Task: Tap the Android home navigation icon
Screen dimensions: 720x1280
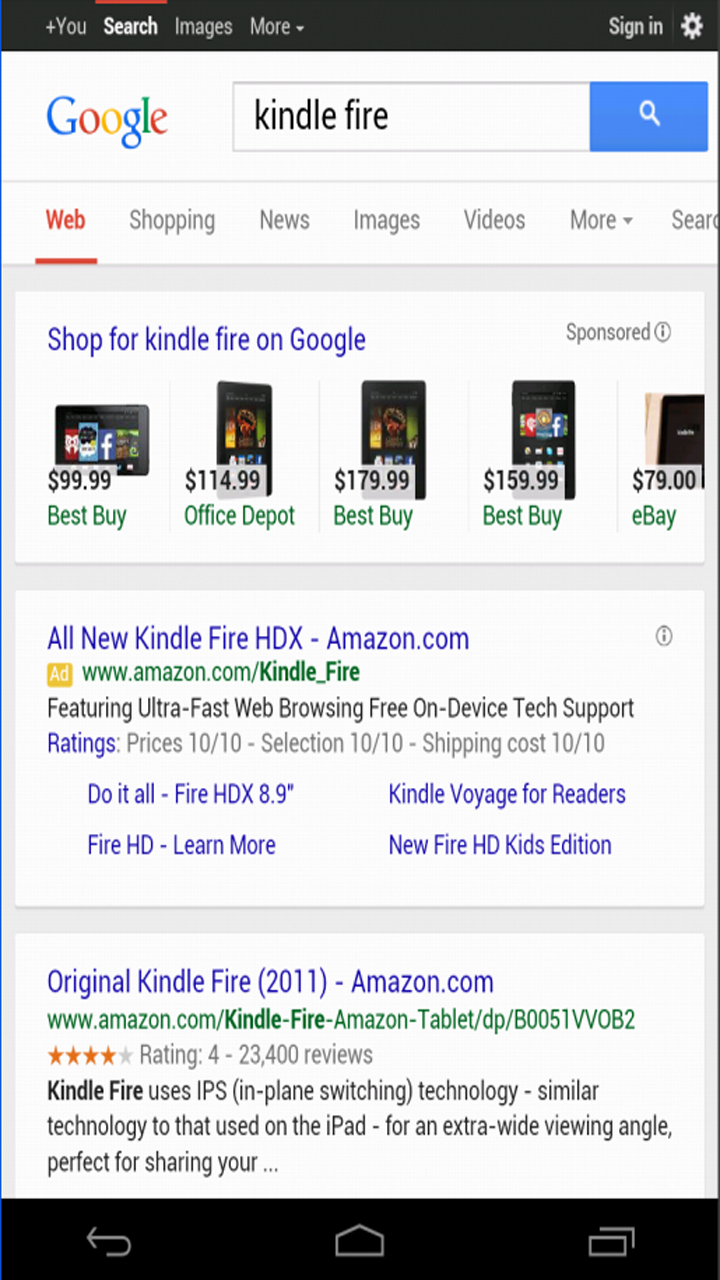Action: [x=360, y=1241]
